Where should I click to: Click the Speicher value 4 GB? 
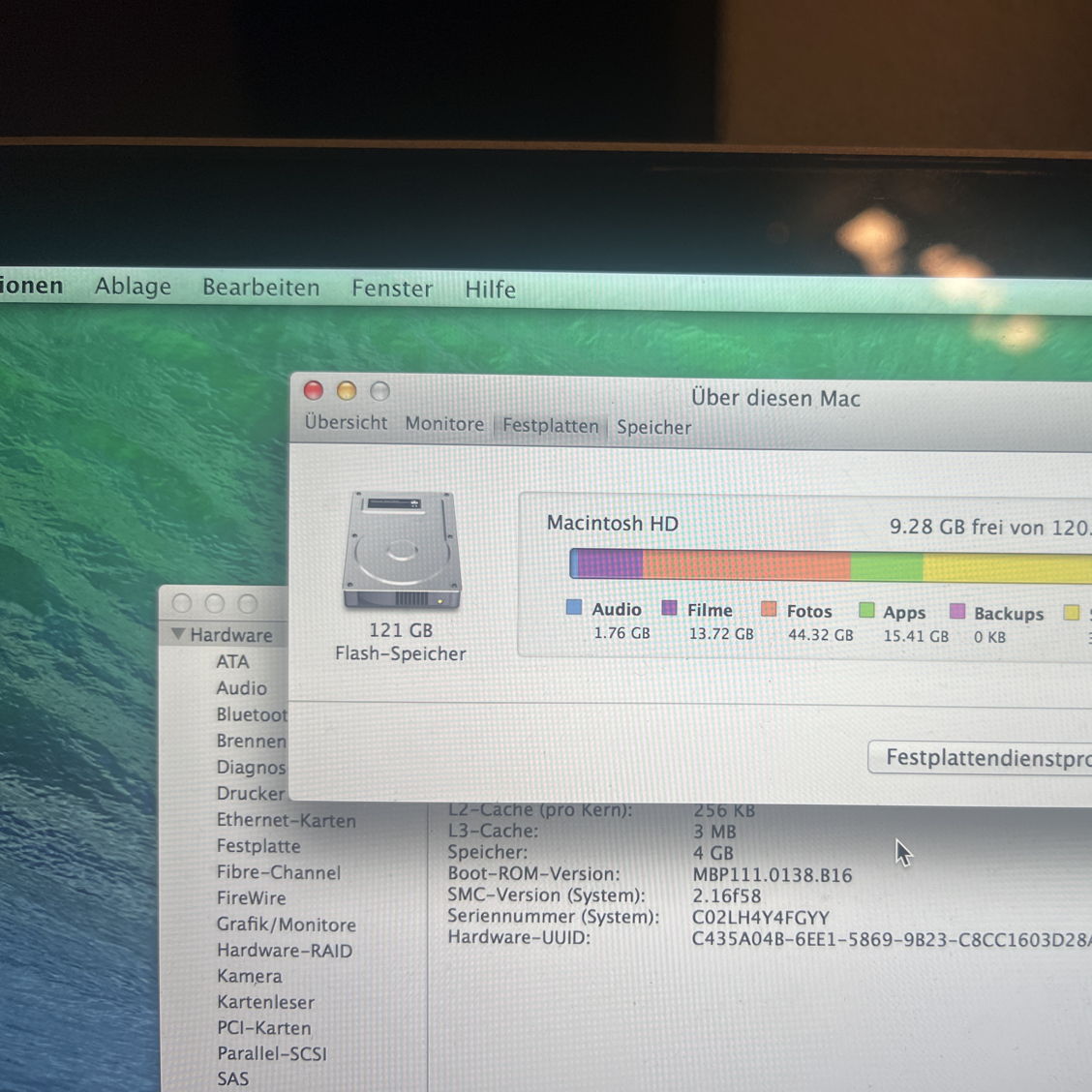click(x=713, y=853)
